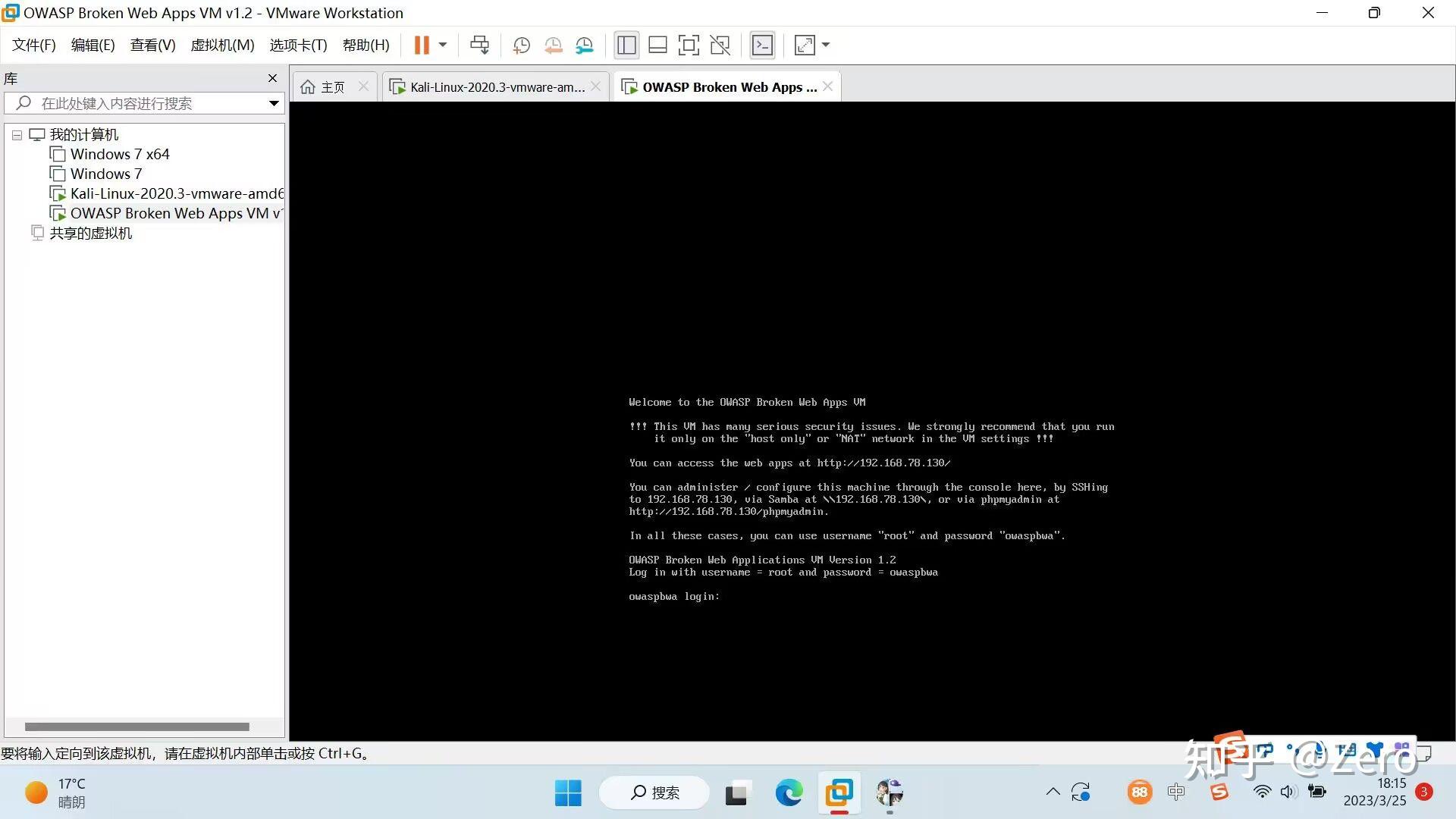The height and width of the screenshot is (819, 1456).
Task: Take a snapshot of this virtual machine
Action: pyautogui.click(x=521, y=45)
